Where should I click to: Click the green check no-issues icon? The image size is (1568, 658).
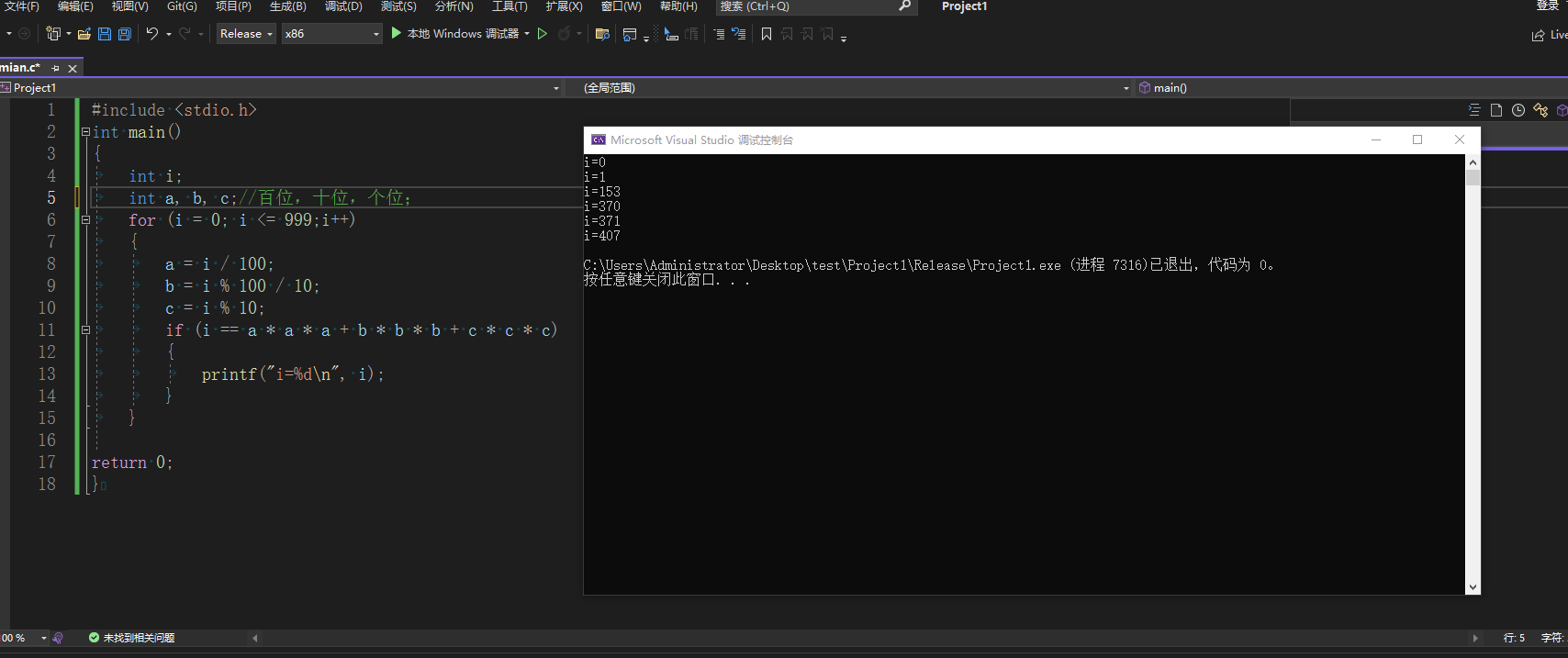pos(94,638)
